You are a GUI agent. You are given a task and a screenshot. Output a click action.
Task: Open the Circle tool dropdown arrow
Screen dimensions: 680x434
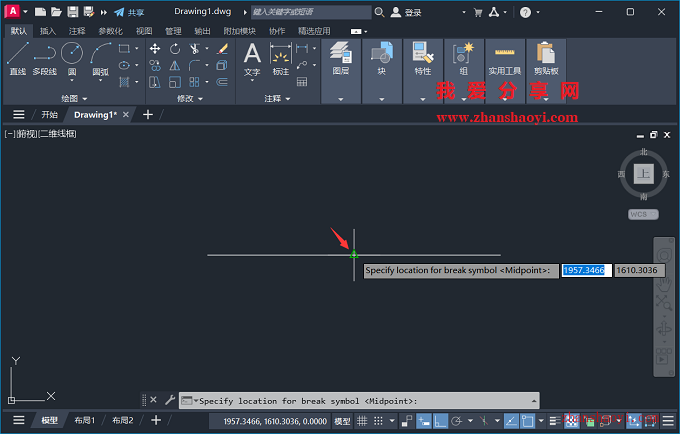click(x=72, y=81)
